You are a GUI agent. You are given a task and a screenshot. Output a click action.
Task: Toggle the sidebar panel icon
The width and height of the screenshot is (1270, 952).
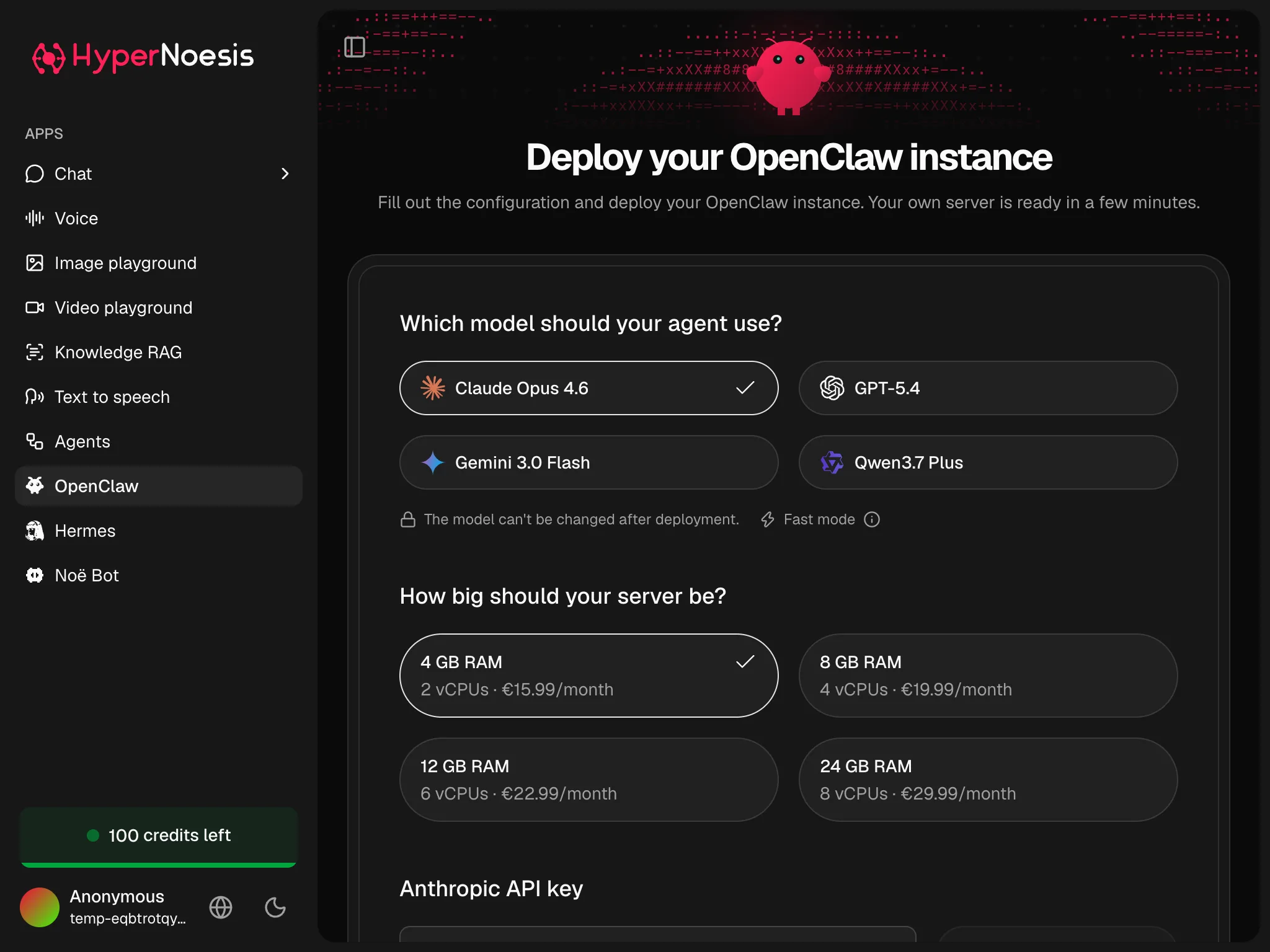355,46
